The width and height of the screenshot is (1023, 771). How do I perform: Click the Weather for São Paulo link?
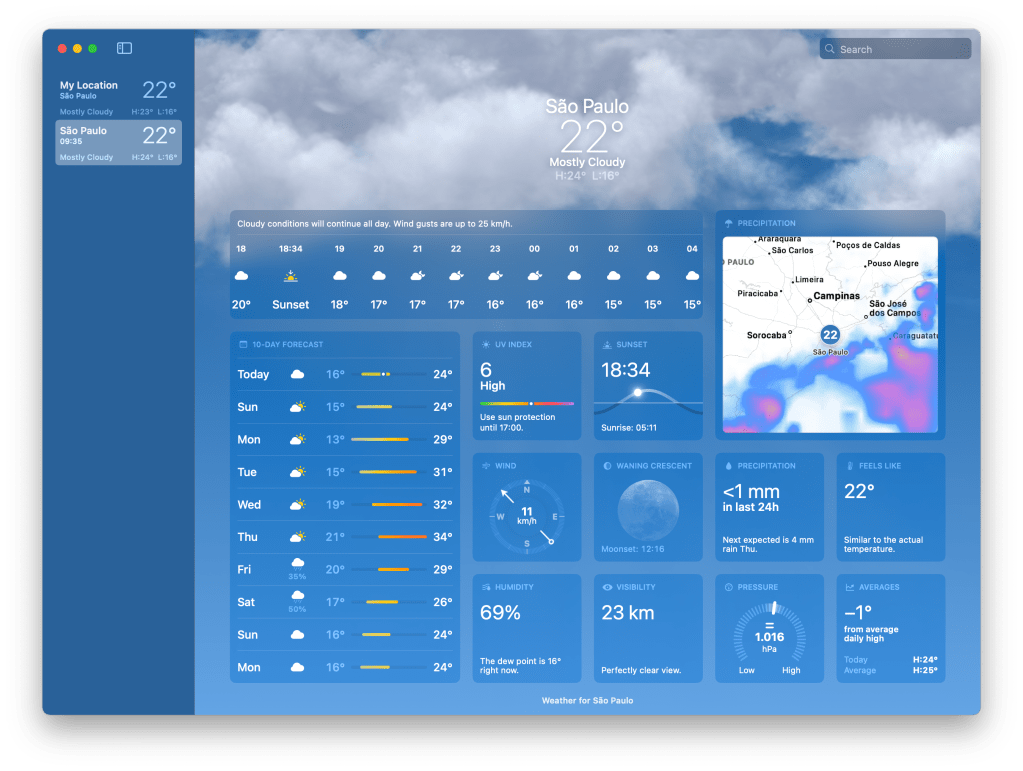pos(587,701)
